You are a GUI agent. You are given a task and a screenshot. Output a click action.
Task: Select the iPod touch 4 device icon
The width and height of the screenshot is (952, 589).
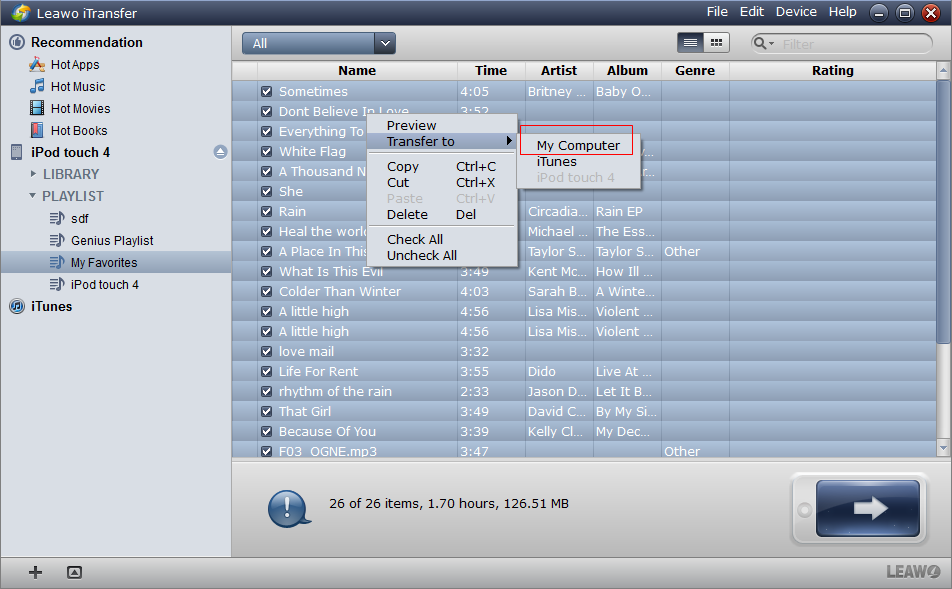(x=16, y=152)
